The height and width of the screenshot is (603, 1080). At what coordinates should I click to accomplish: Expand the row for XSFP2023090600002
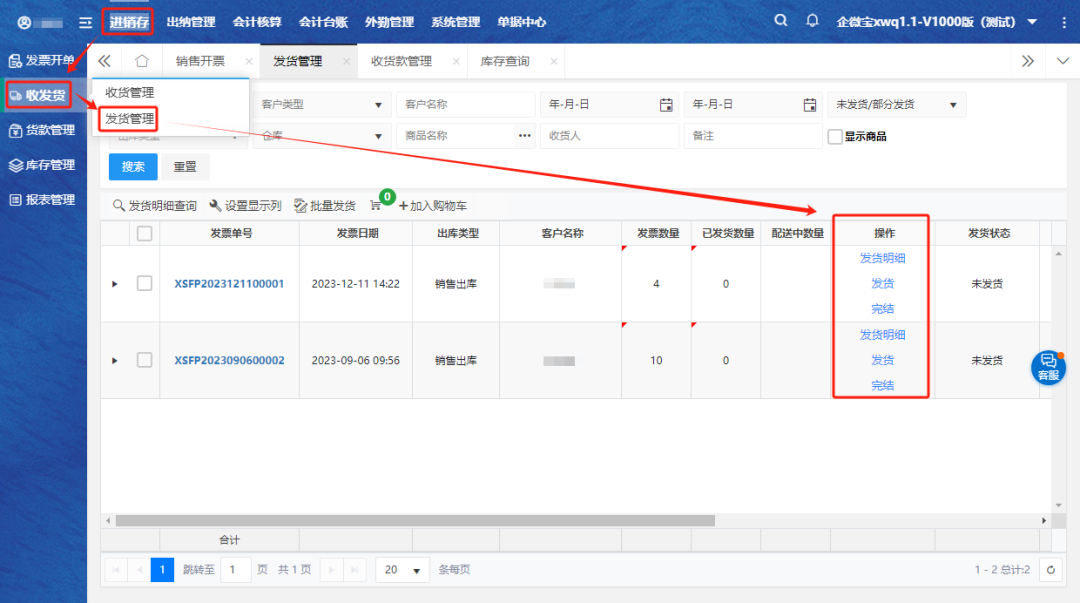point(114,360)
